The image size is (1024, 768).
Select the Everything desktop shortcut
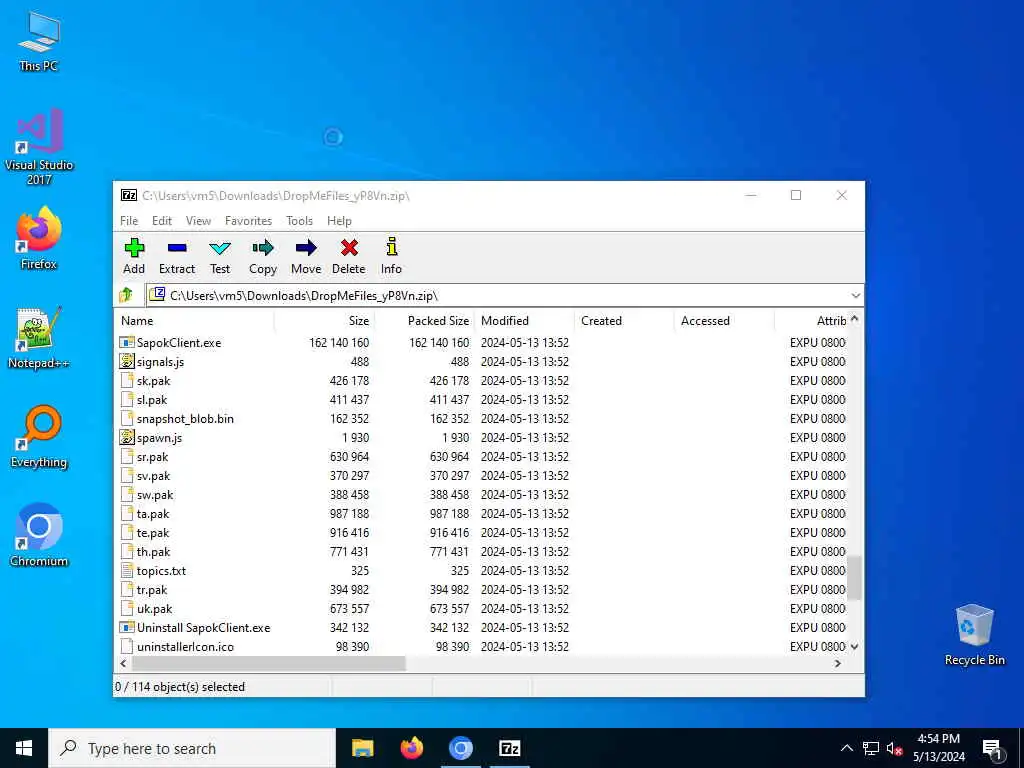pos(39,437)
